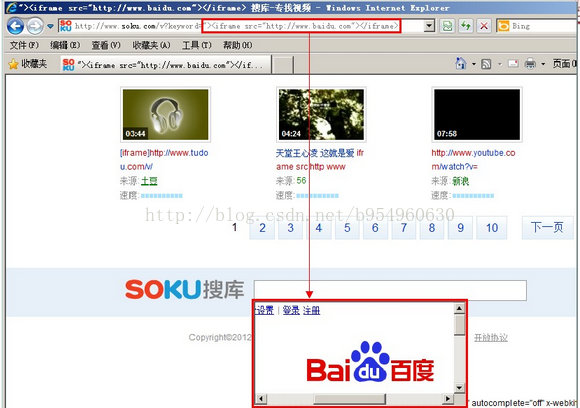Open the black 07:58 video thumbnail
This screenshot has width=580, height=408.
pyautogui.click(x=477, y=115)
